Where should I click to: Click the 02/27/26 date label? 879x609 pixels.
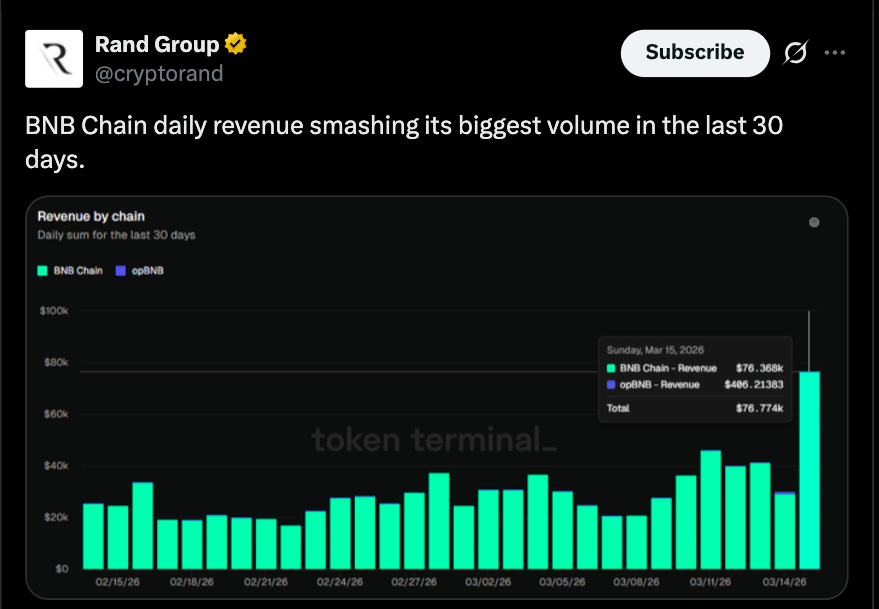click(414, 582)
